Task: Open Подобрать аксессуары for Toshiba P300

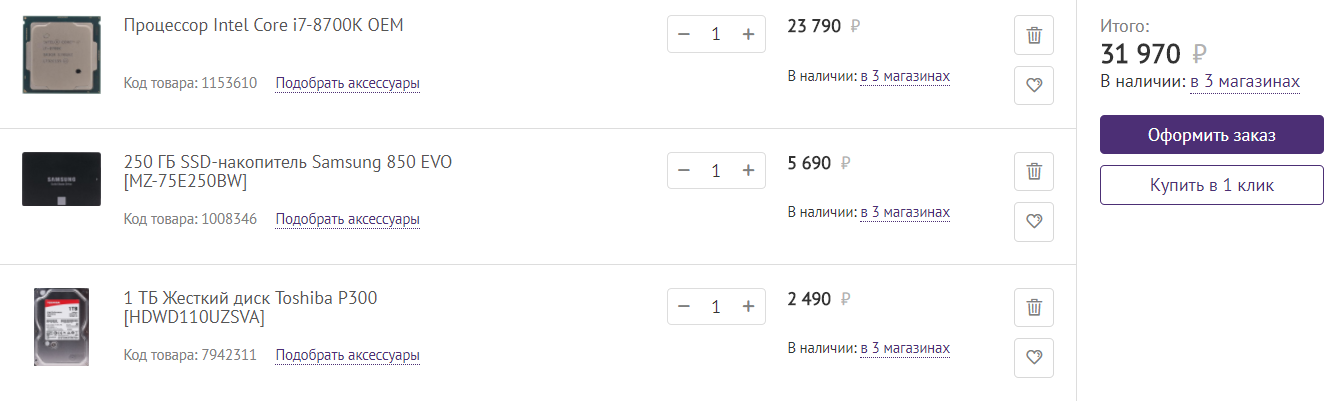Action: click(x=347, y=355)
